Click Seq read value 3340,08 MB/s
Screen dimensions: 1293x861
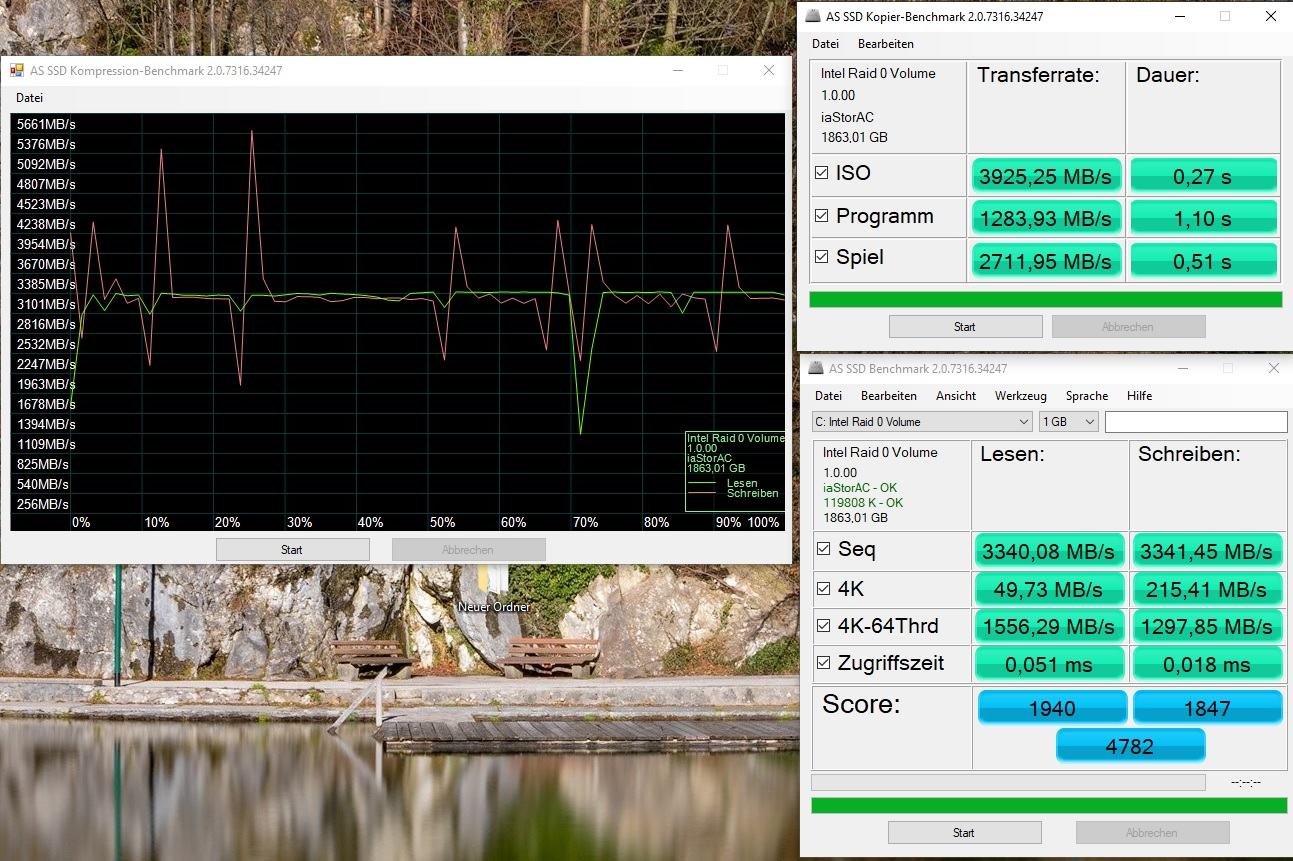point(1049,551)
